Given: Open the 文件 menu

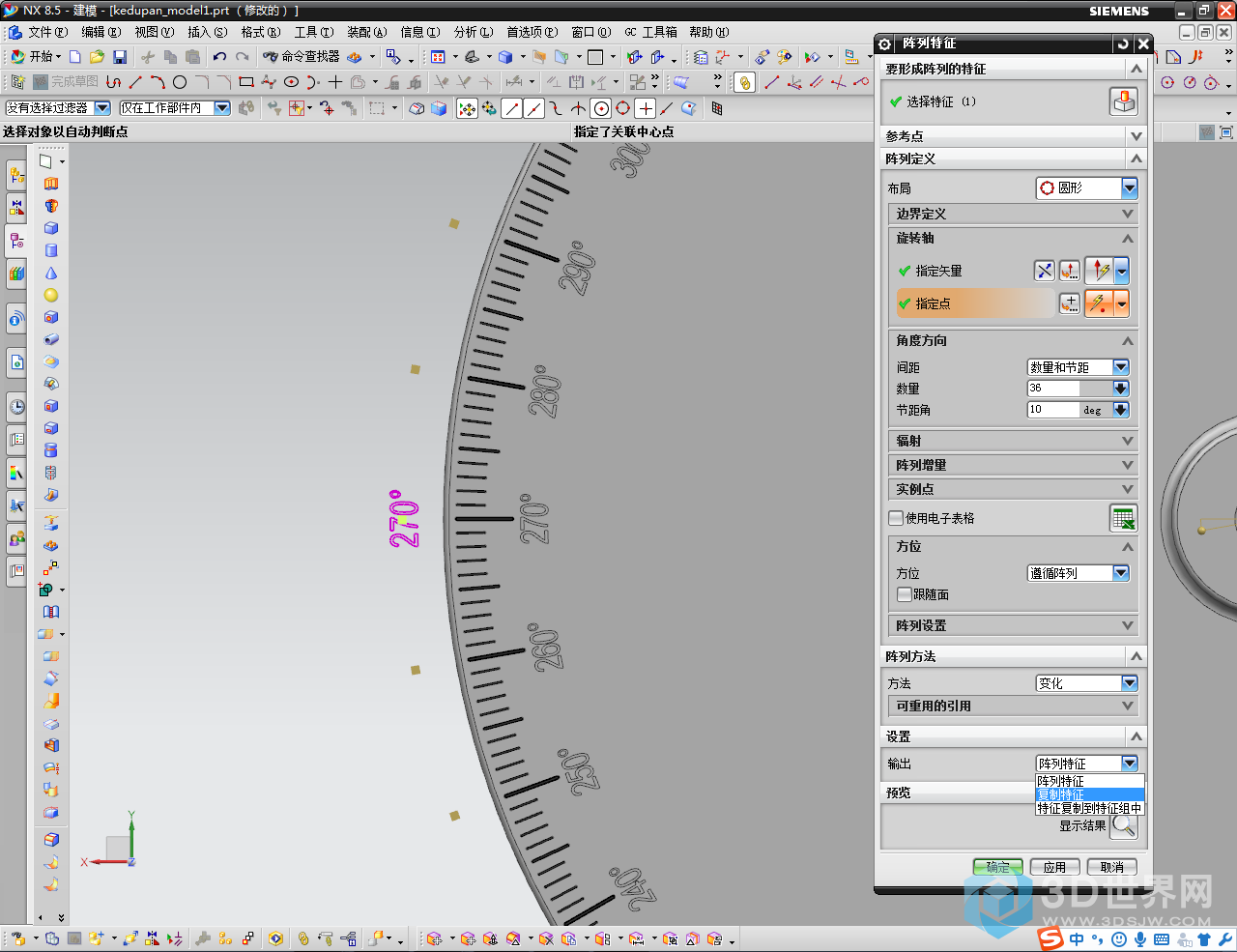Looking at the screenshot, I should pyautogui.click(x=47, y=32).
